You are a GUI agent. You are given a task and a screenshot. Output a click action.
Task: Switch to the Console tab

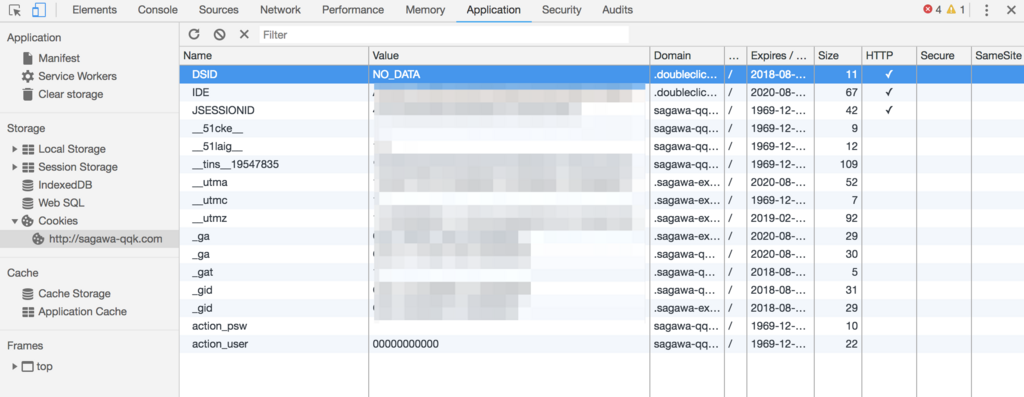click(x=158, y=10)
